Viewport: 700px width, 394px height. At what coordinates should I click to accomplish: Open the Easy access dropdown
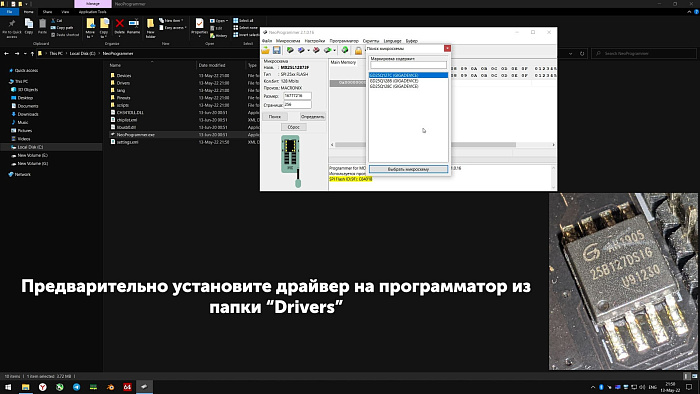pos(173,28)
